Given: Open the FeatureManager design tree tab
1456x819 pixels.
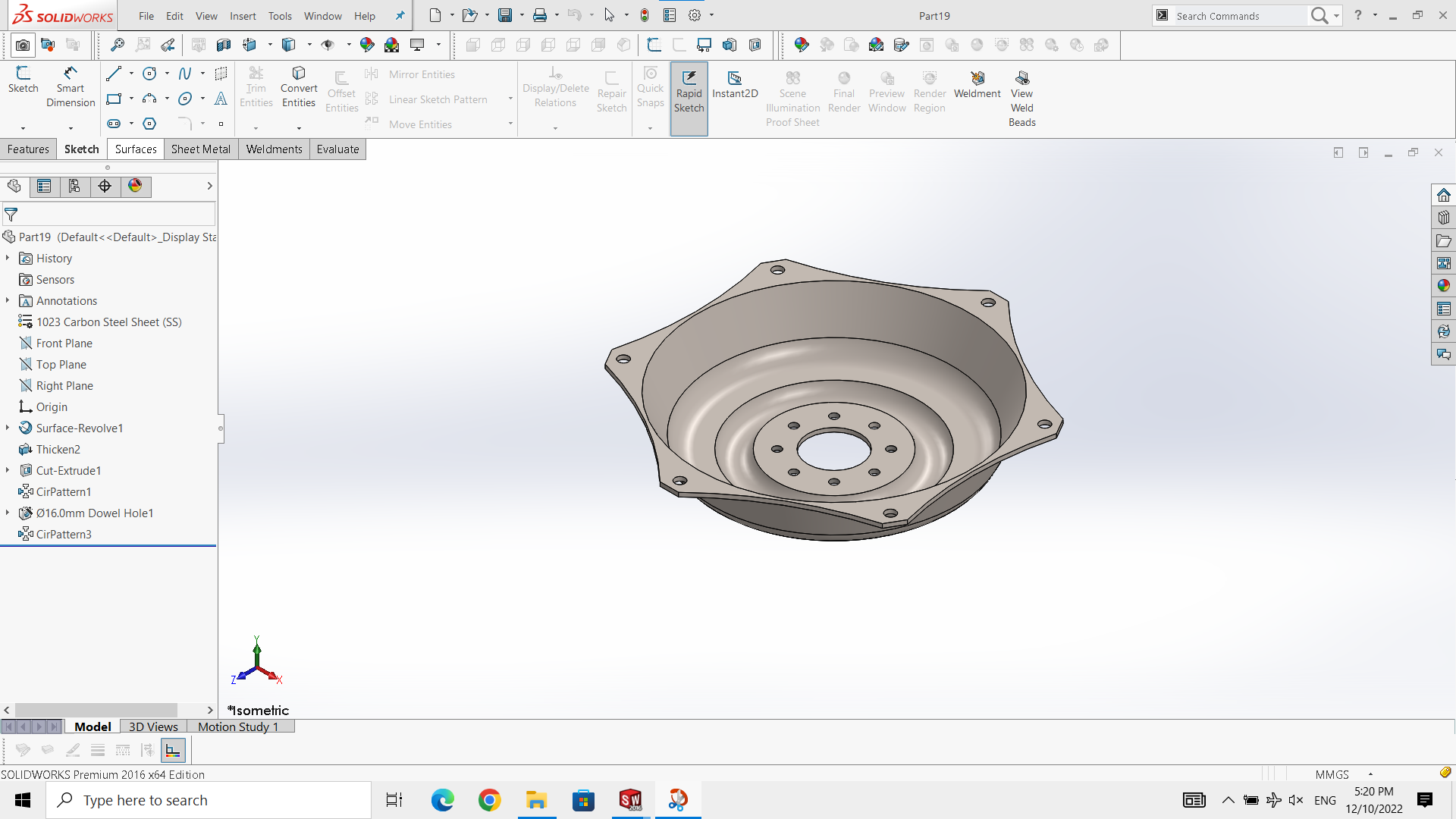Looking at the screenshot, I should tap(14, 187).
